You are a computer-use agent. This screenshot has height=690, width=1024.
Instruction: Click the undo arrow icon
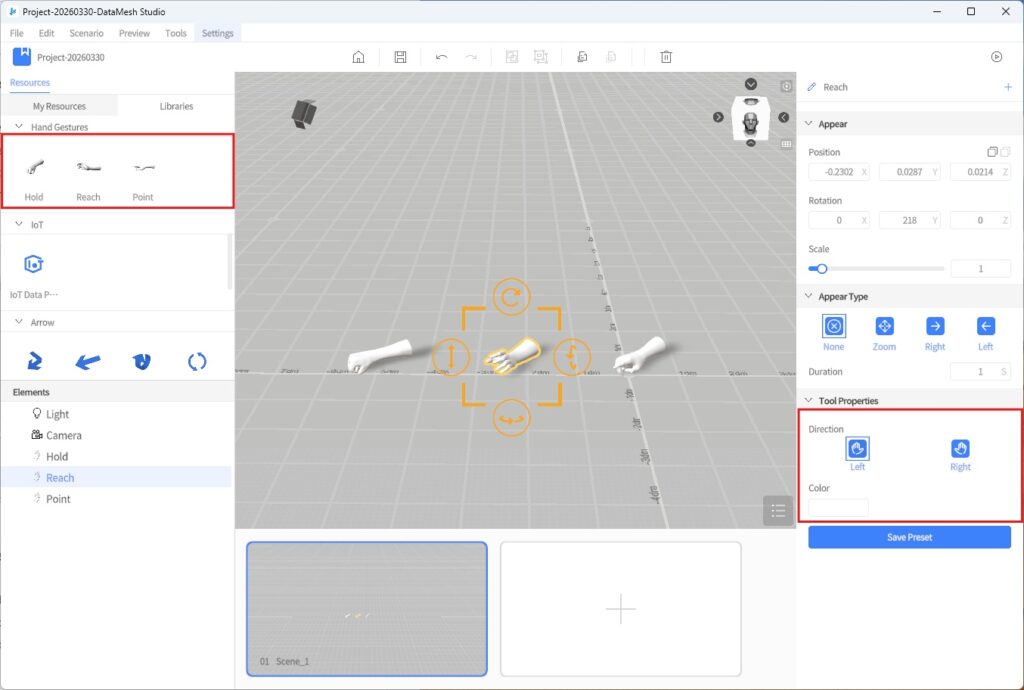tap(441, 57)
